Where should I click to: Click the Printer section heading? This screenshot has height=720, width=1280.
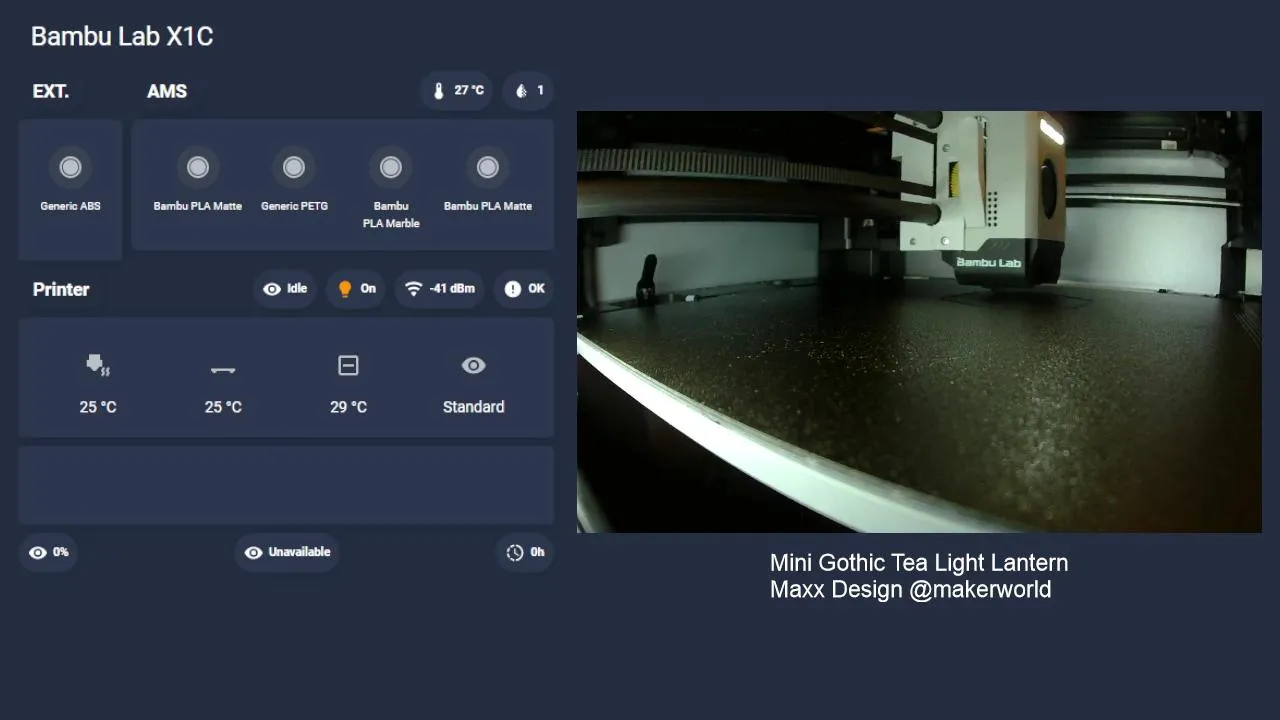tap(61, 289)
